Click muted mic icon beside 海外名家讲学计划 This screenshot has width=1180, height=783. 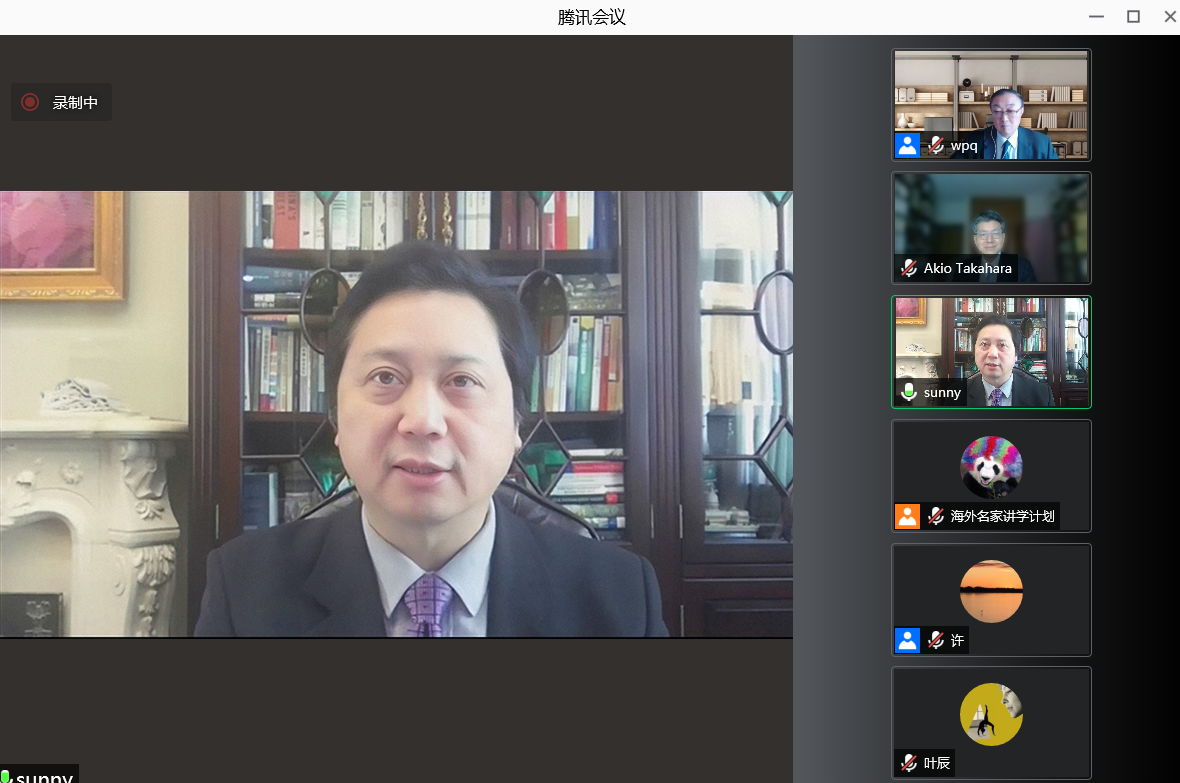[x=935, y=516]
